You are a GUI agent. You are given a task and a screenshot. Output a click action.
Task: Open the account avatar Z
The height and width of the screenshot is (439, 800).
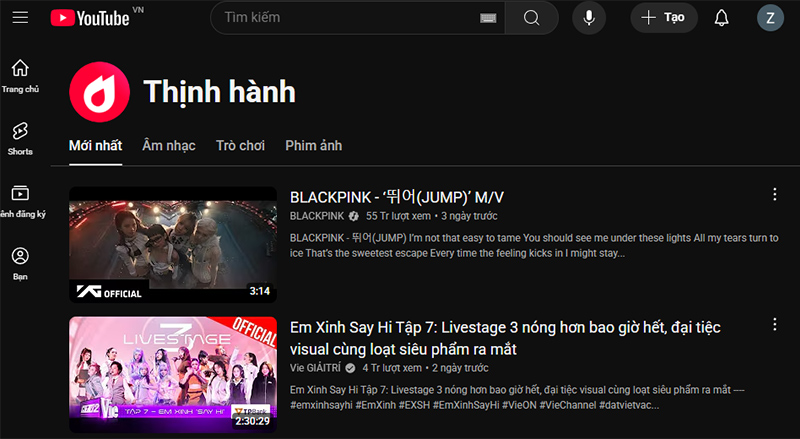pyautogui.click(x=770, y=18)
